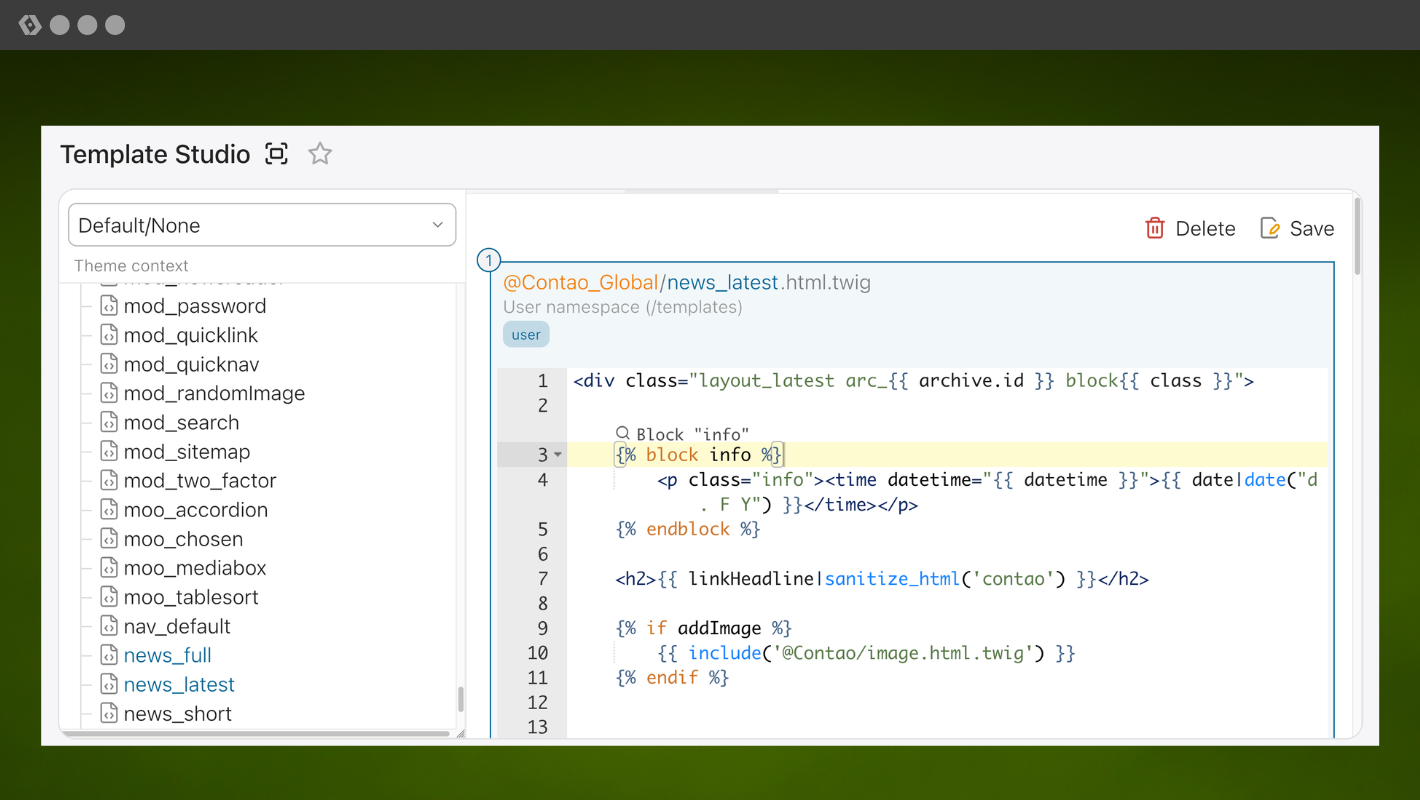1420x800 pixels.
Task: Click the circled number 1 tab badge
Action: pos(489,261)
